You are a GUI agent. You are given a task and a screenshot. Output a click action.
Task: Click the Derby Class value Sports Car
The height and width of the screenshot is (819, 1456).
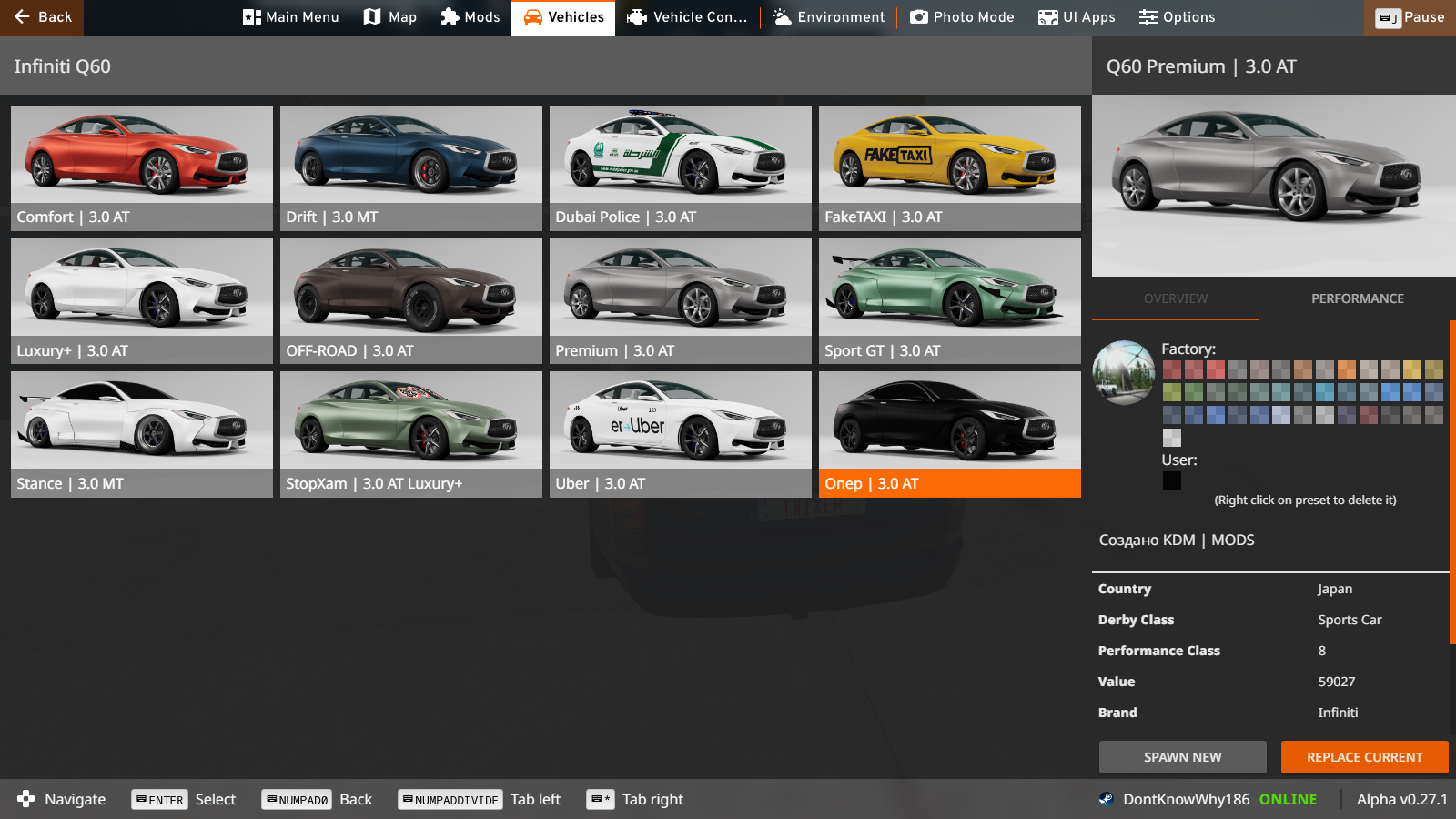1350,620
